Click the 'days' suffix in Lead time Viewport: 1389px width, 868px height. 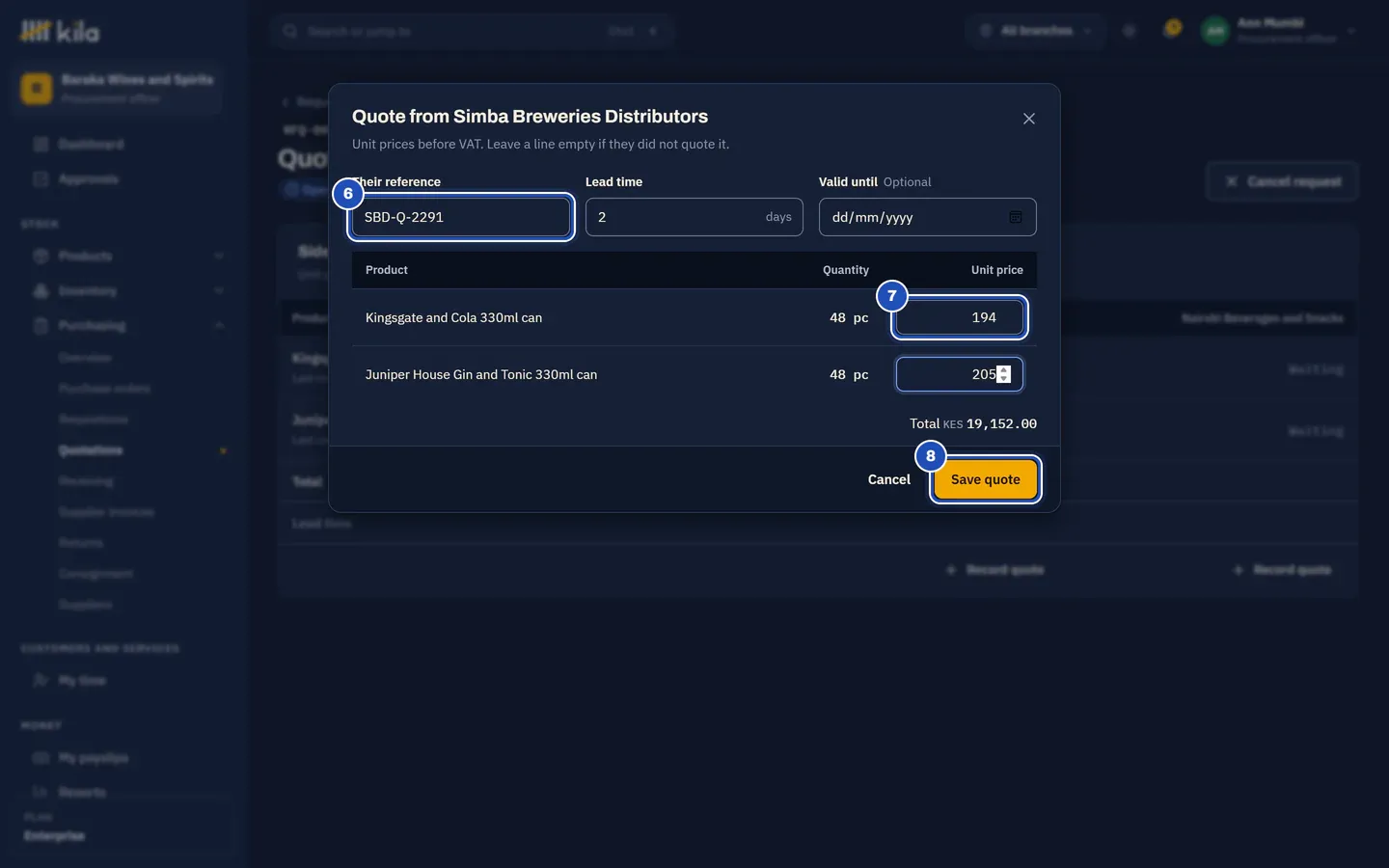pyautogui.click(x=778, y=217)
